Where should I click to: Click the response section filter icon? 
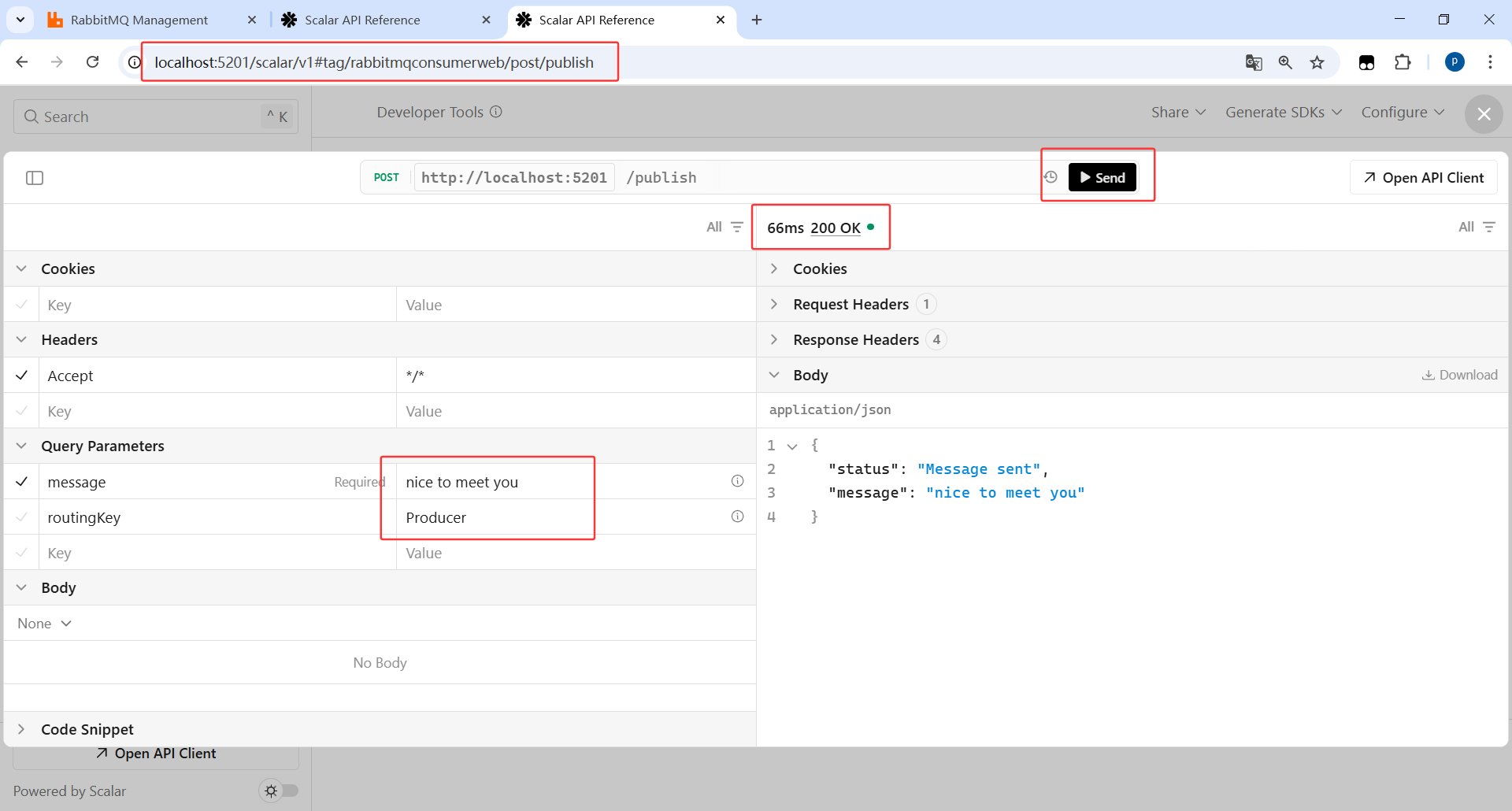1489,227
